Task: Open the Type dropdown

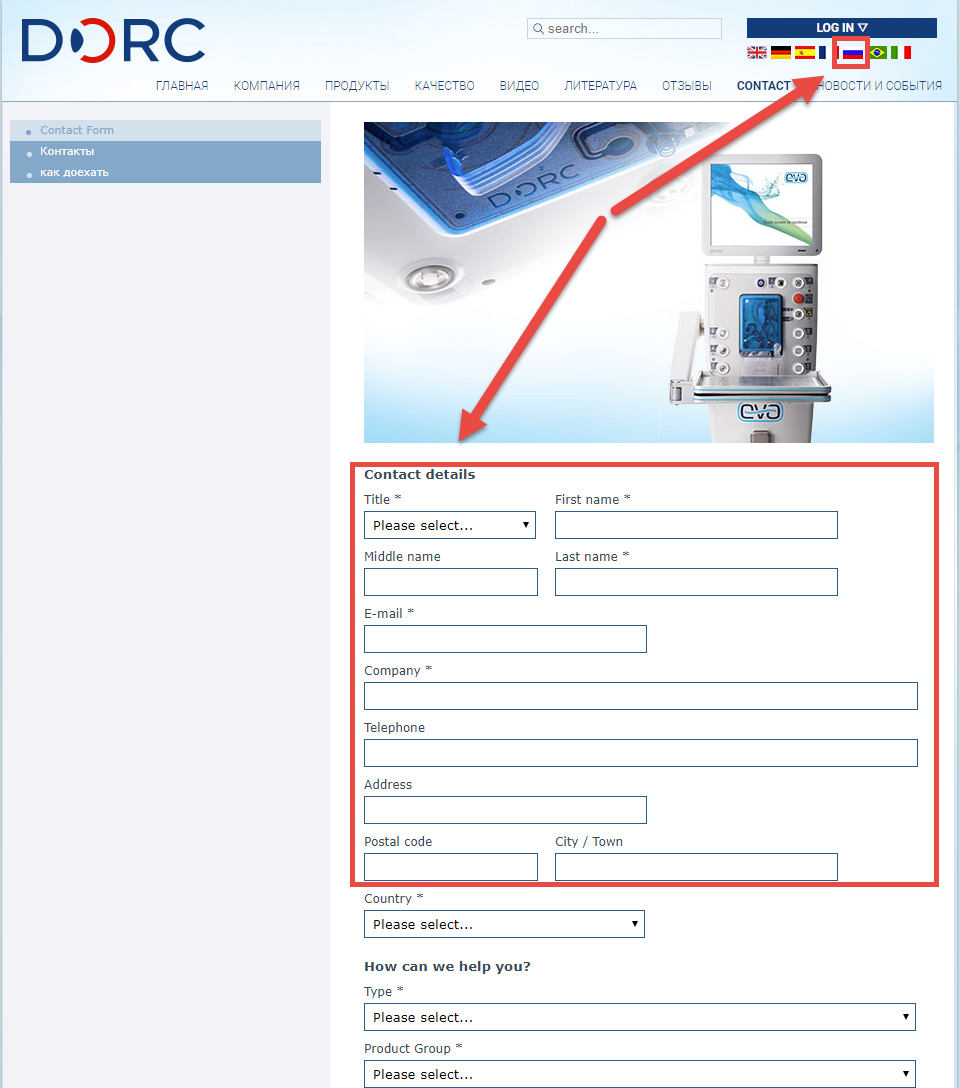Action: [x=640, y=1017]
